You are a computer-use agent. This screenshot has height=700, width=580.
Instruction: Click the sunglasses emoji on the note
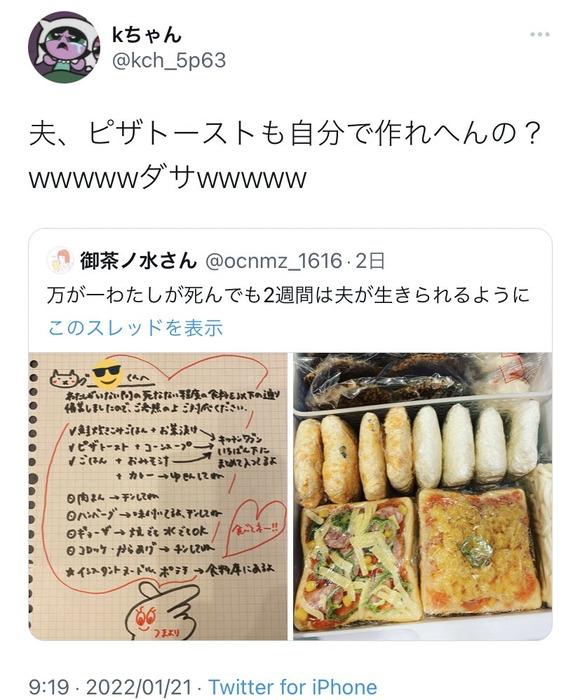(x=106, y=374)
